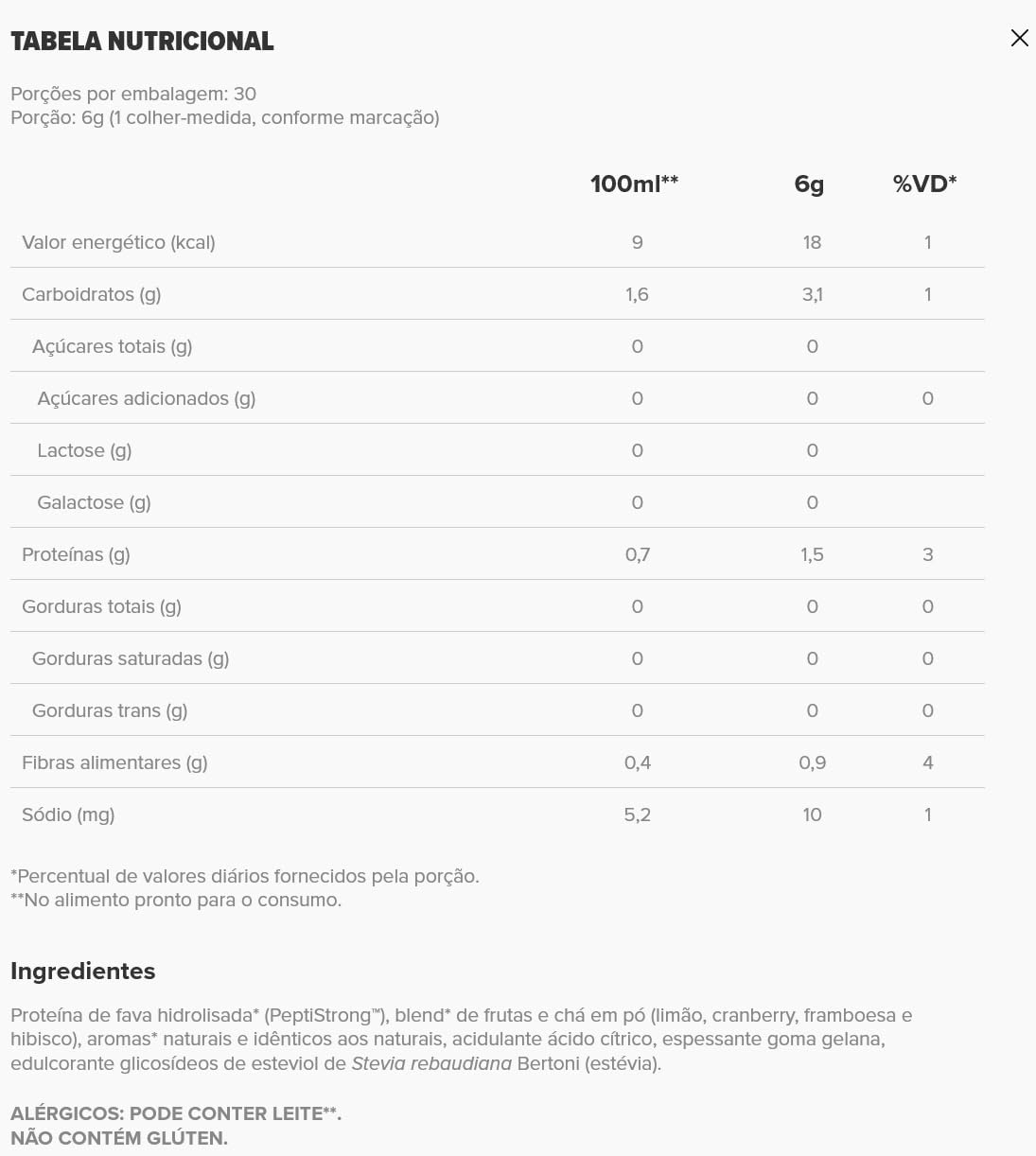Select the Gorduras trans (g) row label
The width and height of the screenshot is (1036, 1156).
coord(110,710)
